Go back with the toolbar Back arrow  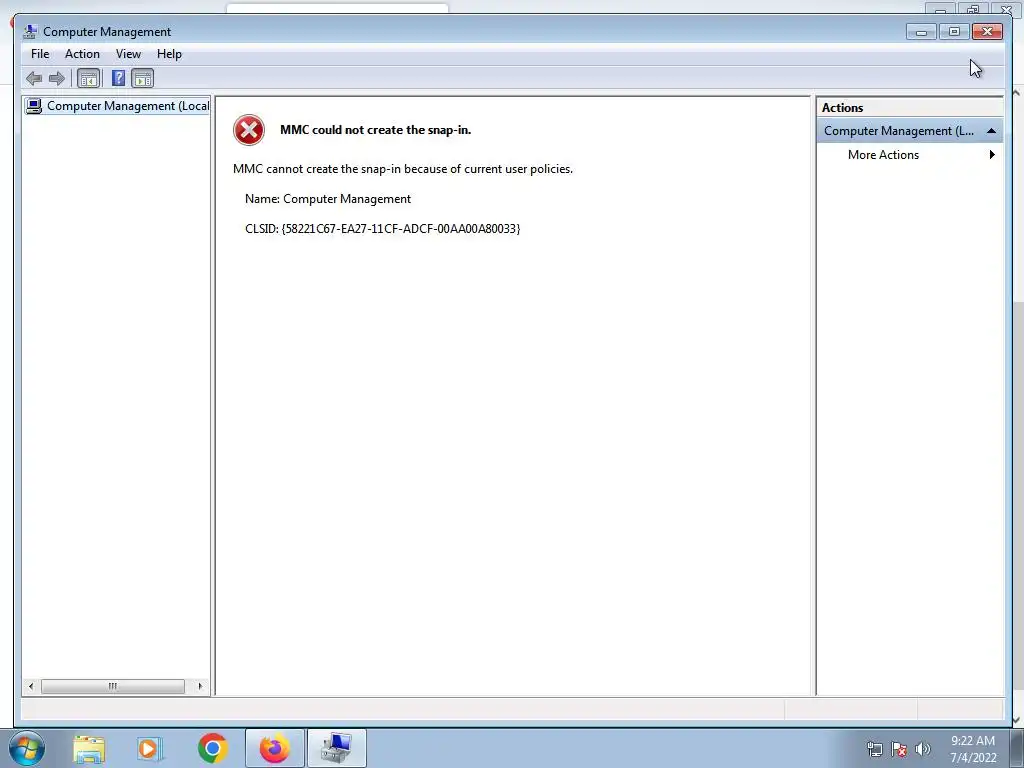[x=34, y=79]
